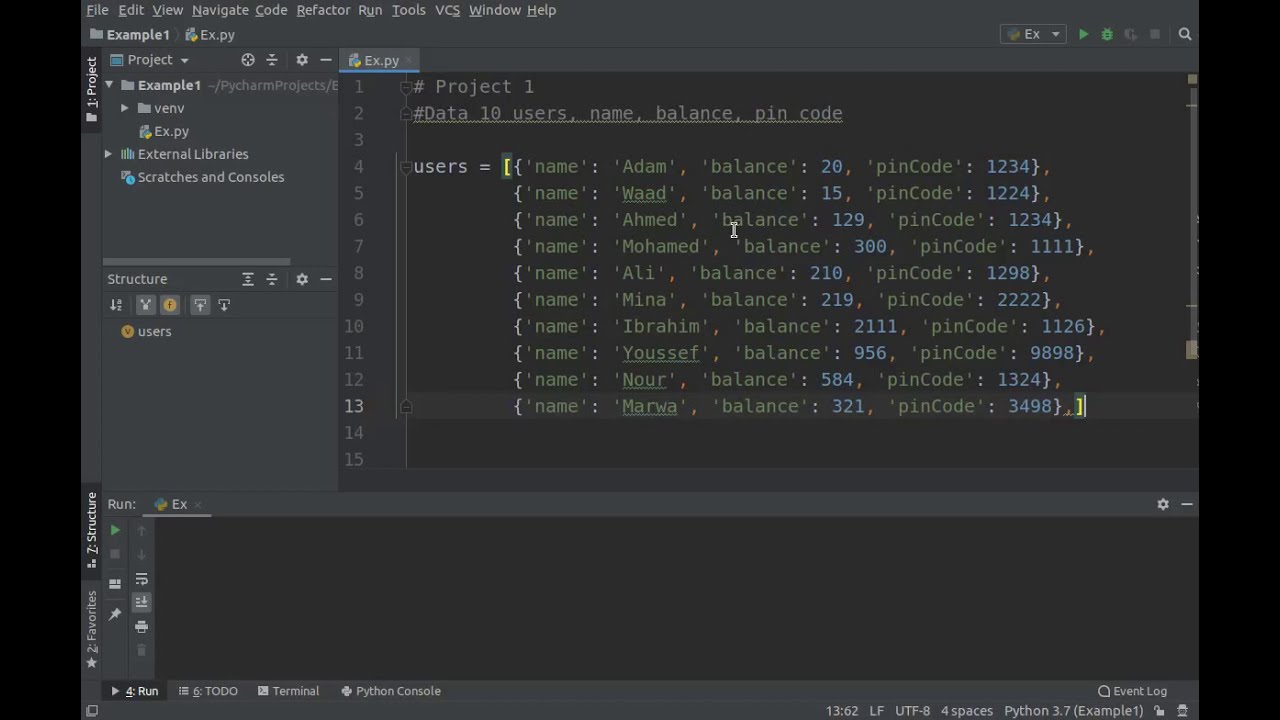Screen dimensions: 1280x720
Task: Open the Ex run configuration dropdown
Action: (1032, 34)
